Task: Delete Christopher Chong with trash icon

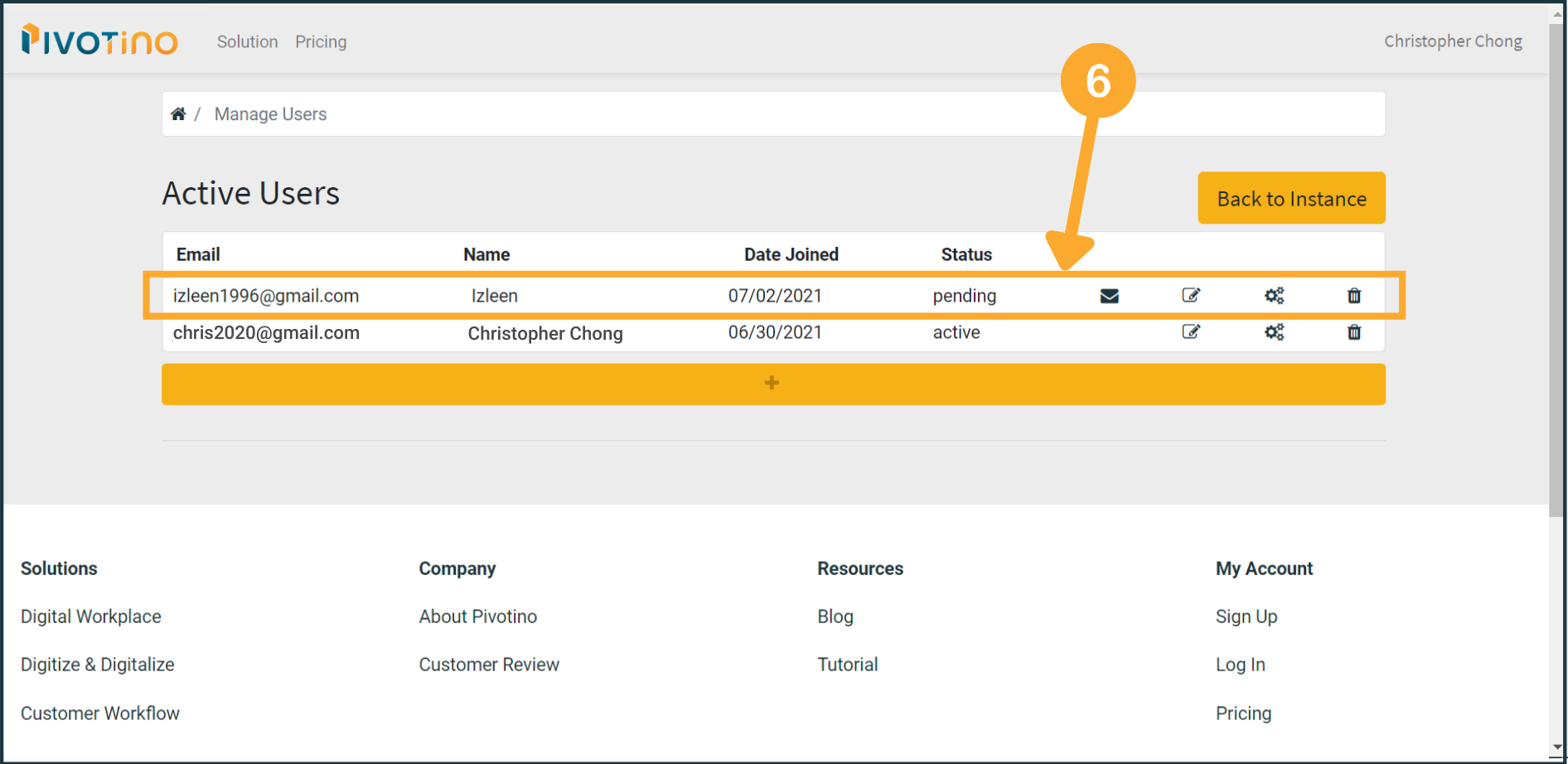Action: (1354, 332)
